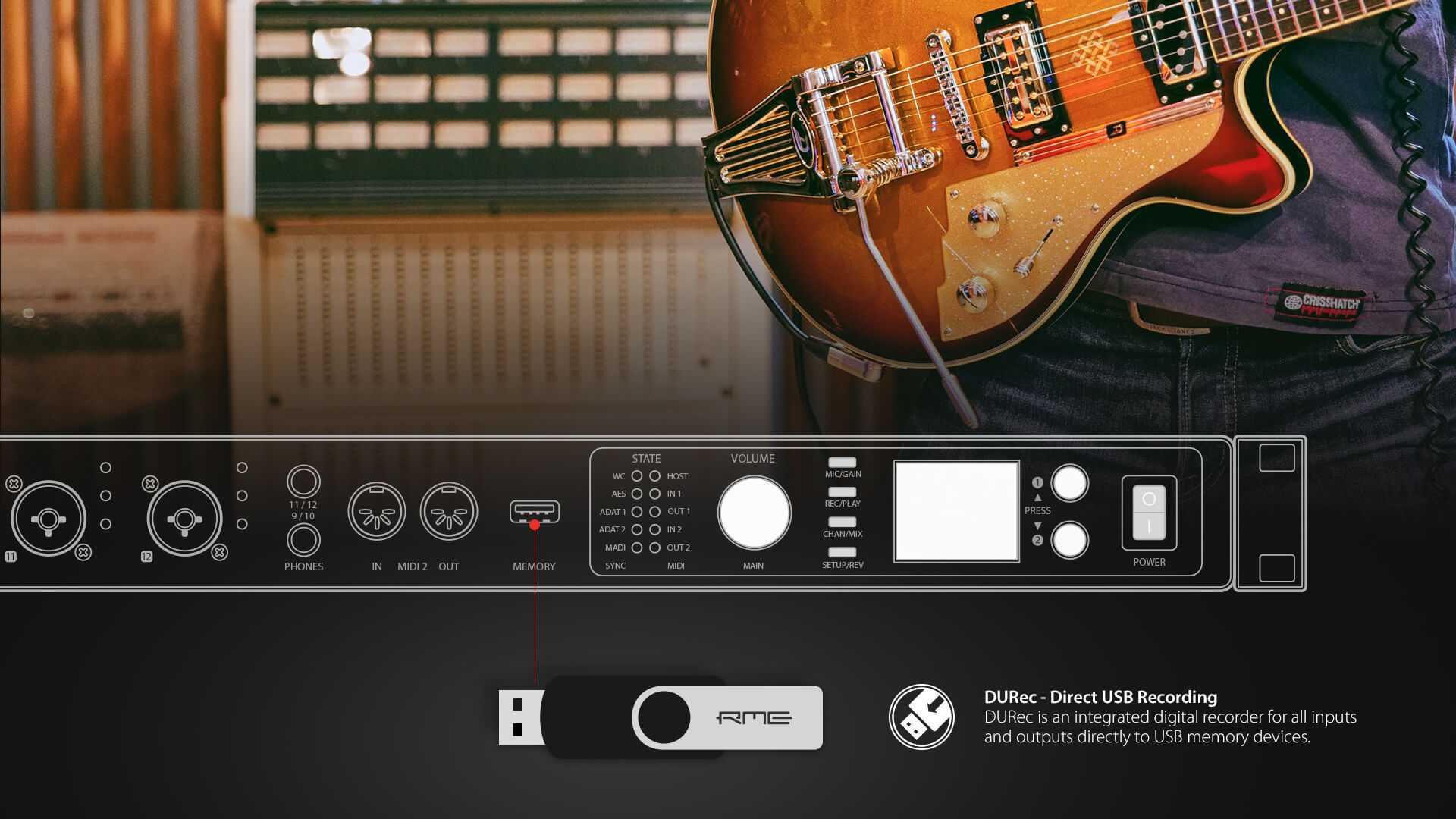Click the MADI sync state LED
Image resolution: width=1456 pixels, height=819 pixels.
(637, 548)
